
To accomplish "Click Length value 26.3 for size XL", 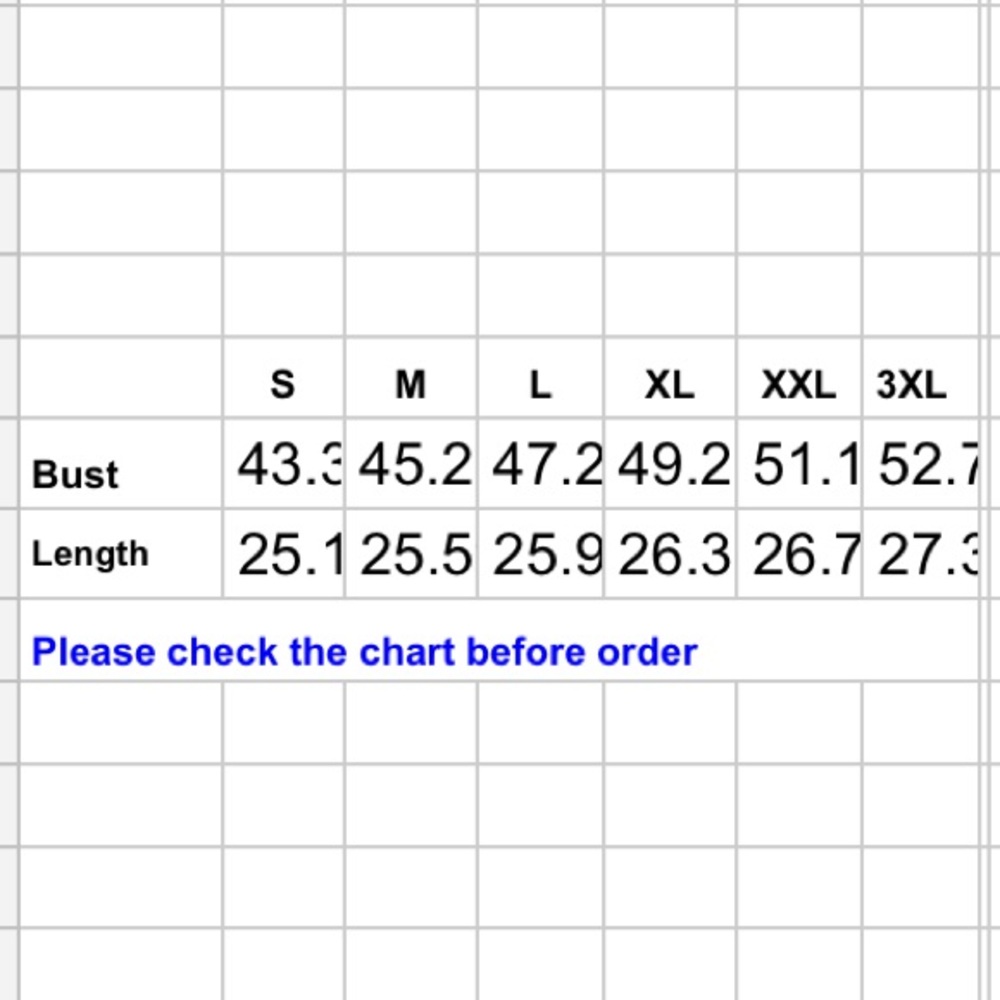I will click(673, 555).
